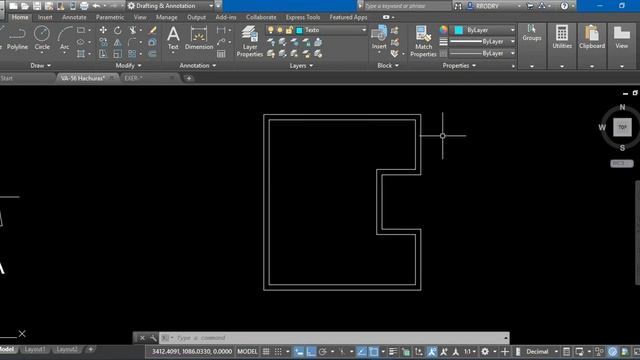Insert a Table from the Annotation panel
Screen dimensions: 640x360
click(x=221, y=54)
